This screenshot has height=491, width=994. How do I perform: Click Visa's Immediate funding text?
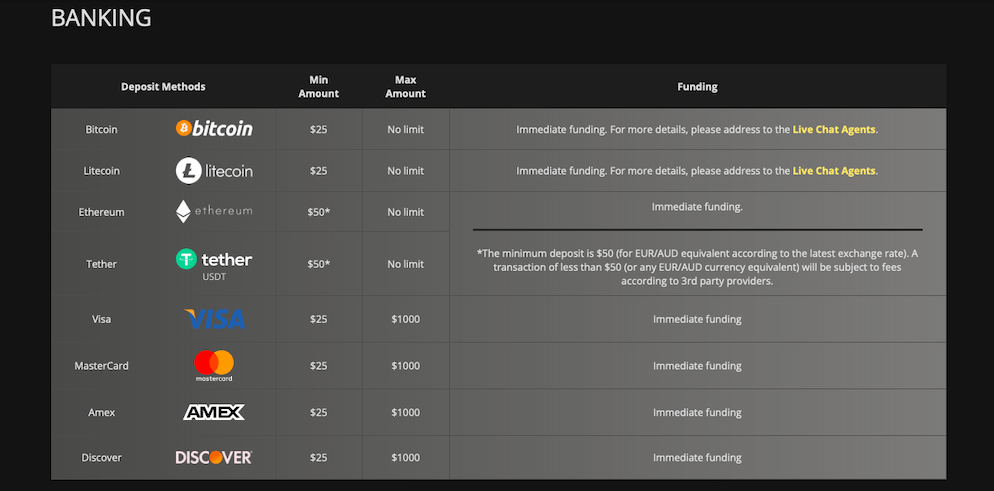pos(697,319)
